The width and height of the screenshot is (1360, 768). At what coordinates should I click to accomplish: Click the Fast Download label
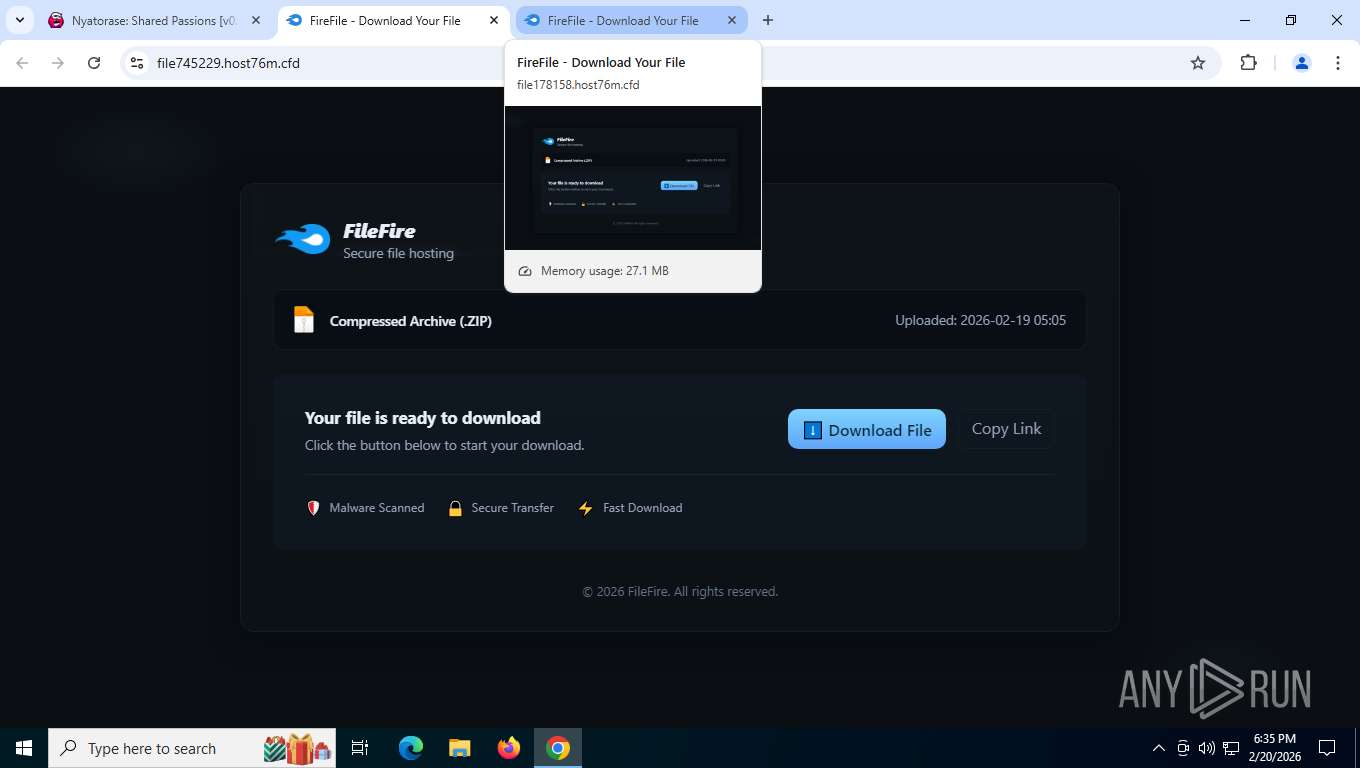point(642,508)
